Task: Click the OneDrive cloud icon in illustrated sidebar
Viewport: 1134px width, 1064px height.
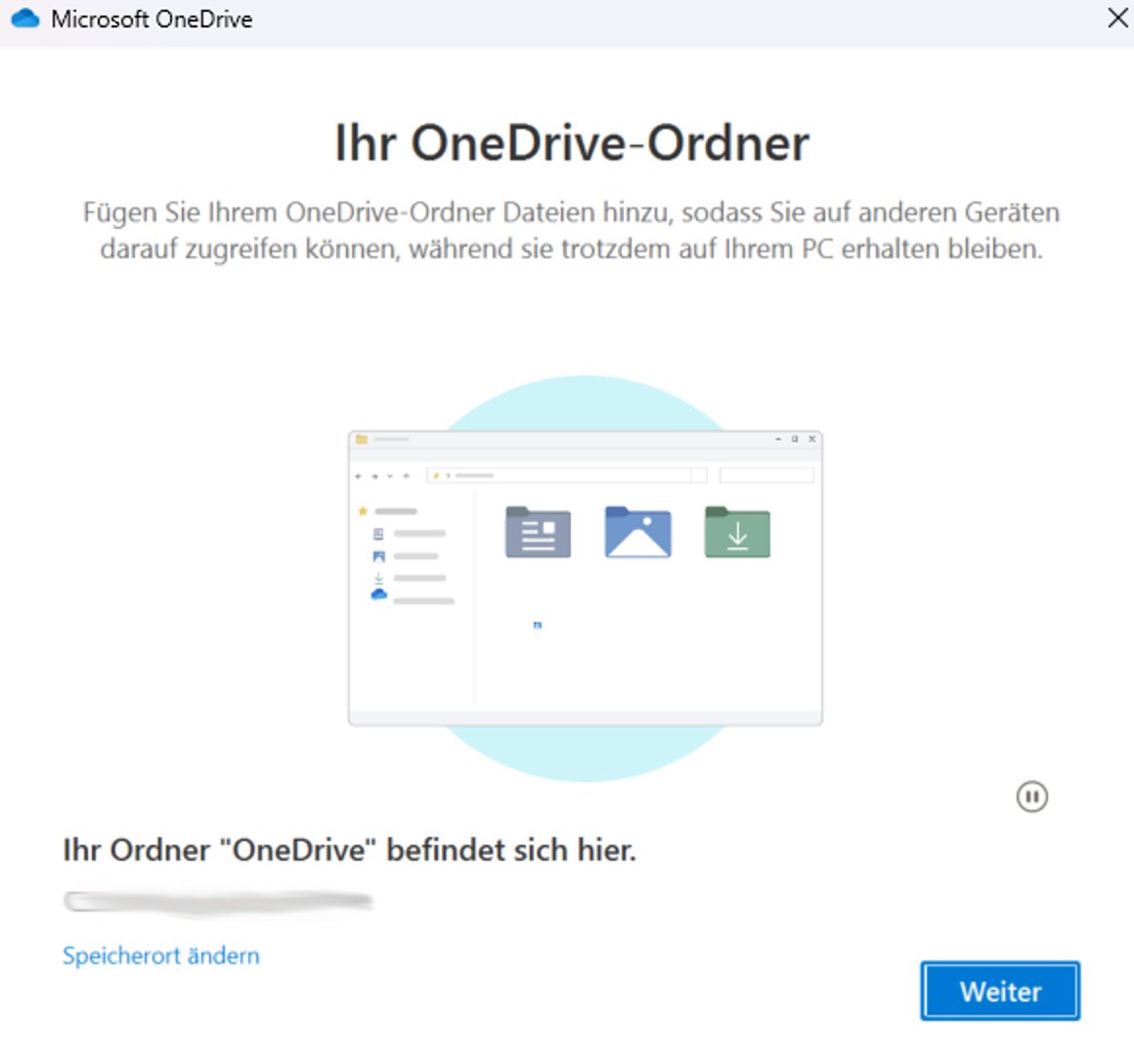Action: pyautogui.click(x=378, y=594)
